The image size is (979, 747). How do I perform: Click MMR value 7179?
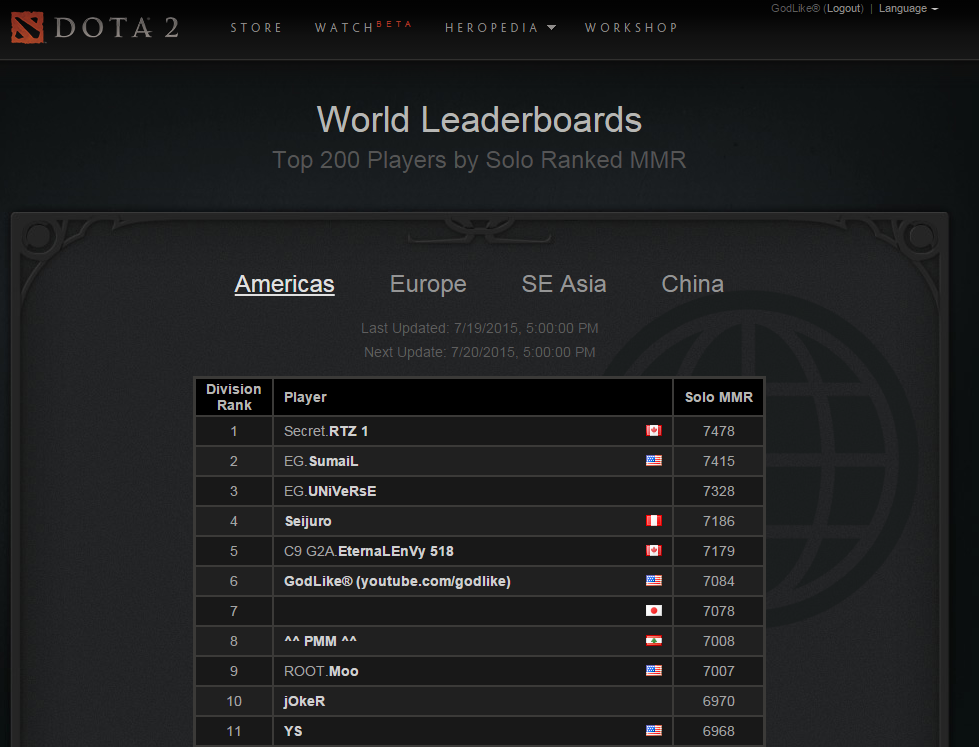pos(719,551)
